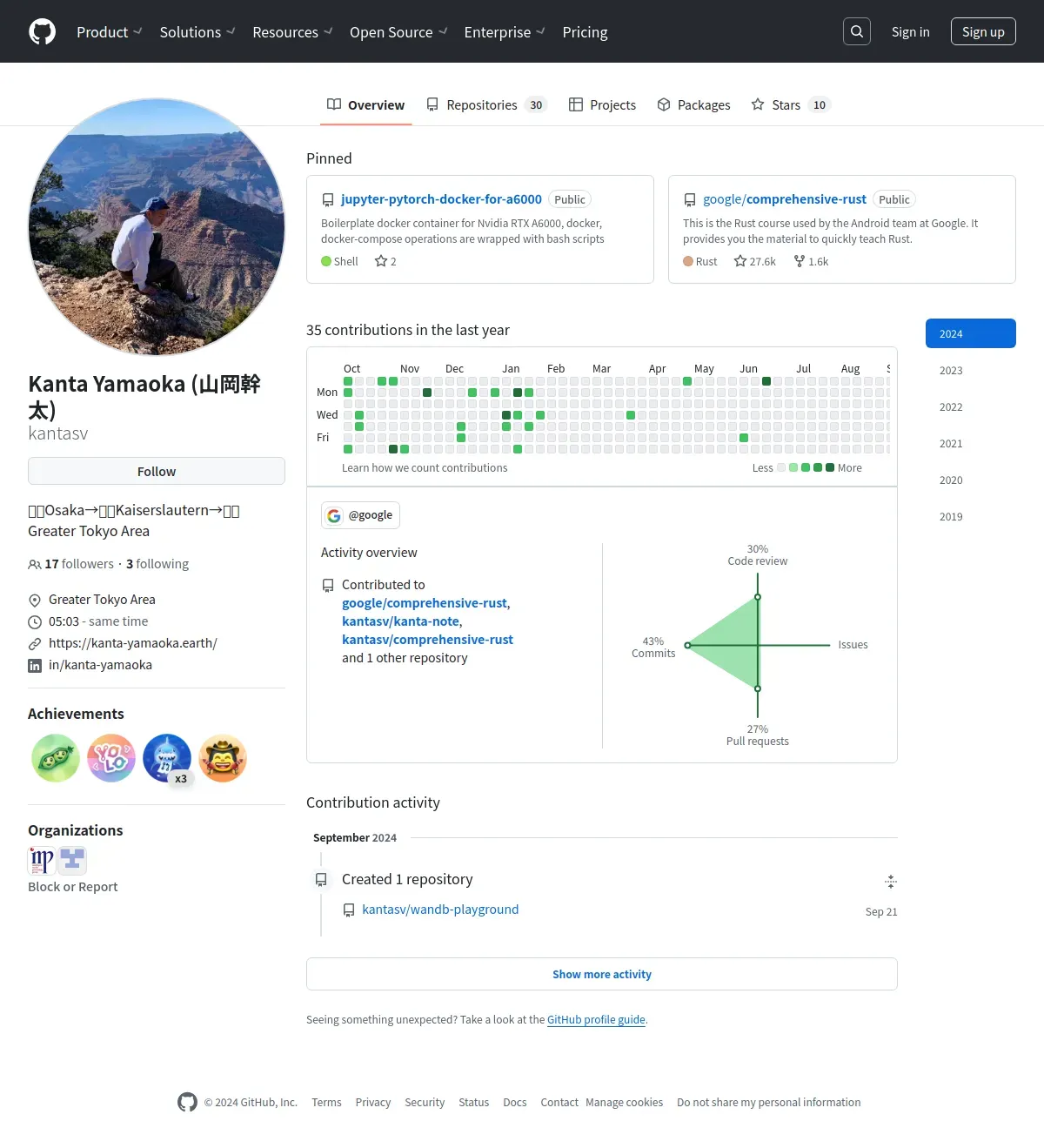Switch to the Overview tab
The image size is (1044, 1148).
[365, 104]
